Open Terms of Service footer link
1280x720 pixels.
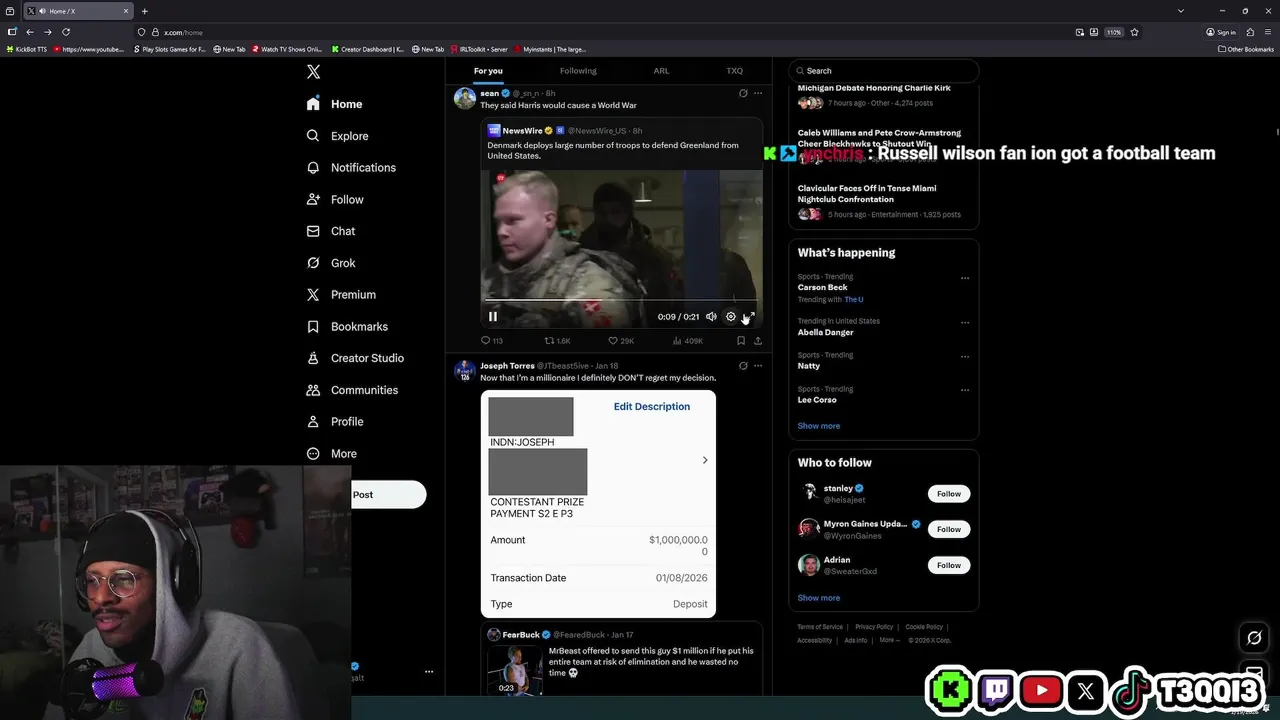(820, 627)
